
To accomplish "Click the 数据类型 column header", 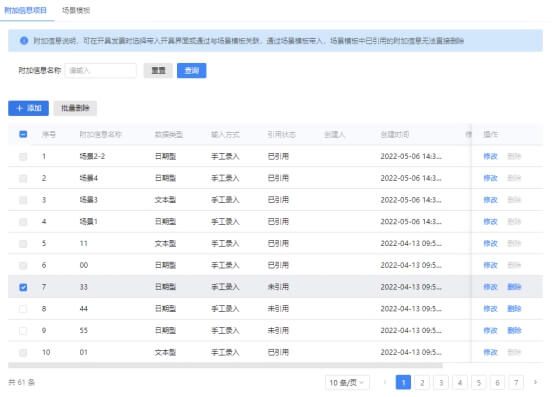I will coord(169,134).
